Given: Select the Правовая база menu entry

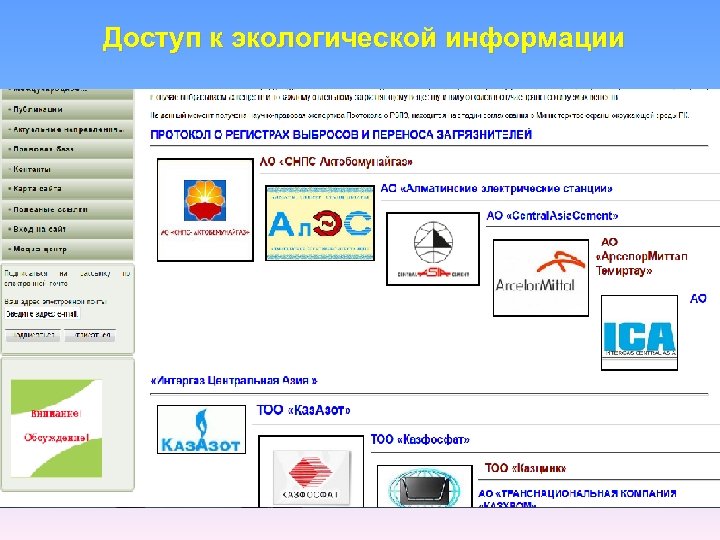Looking at the screenshot, I should pos(67,149).
